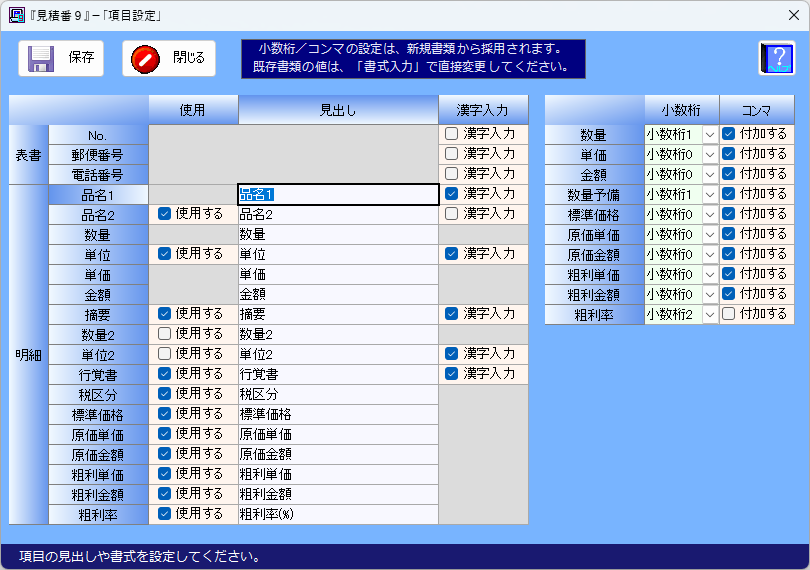Open the help book icon
The width and height of the screenshot is (810, 570).
coord(777,58)
